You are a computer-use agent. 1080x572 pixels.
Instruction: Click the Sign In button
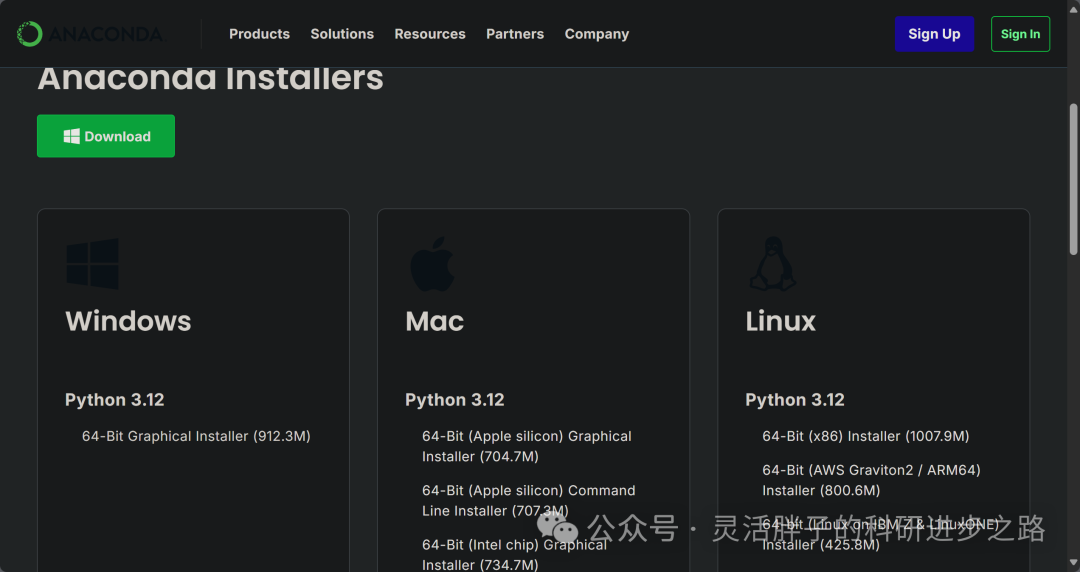point(1020,34)
